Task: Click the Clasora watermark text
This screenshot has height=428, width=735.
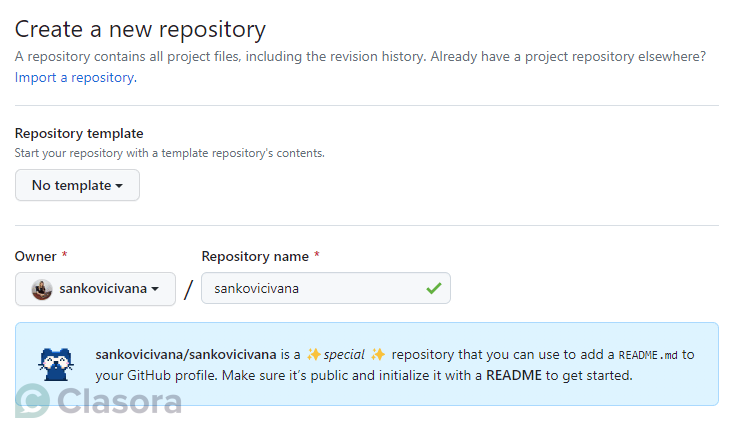Action: (120, 401)
